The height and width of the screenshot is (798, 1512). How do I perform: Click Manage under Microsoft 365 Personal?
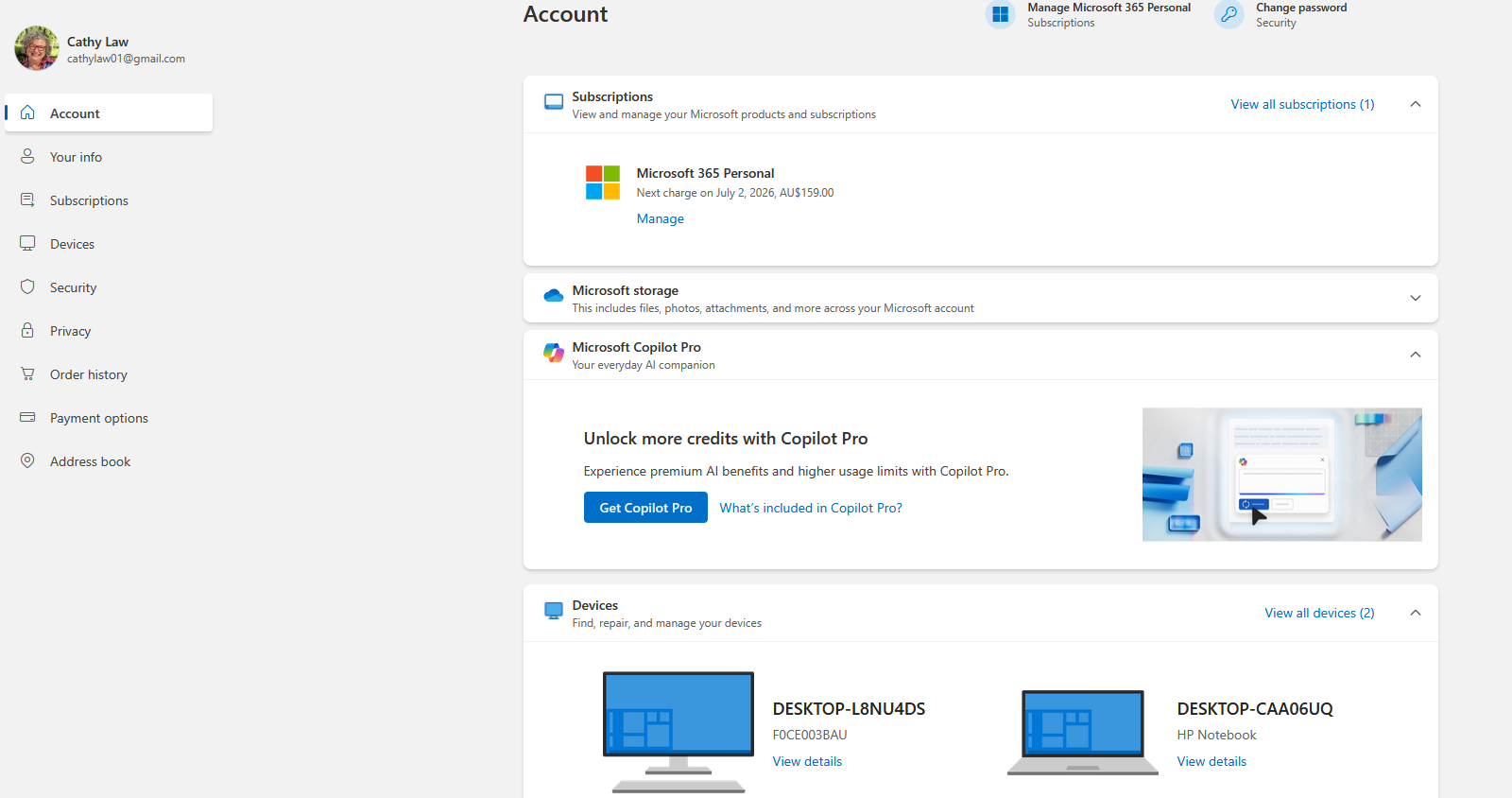pos(660,218)
